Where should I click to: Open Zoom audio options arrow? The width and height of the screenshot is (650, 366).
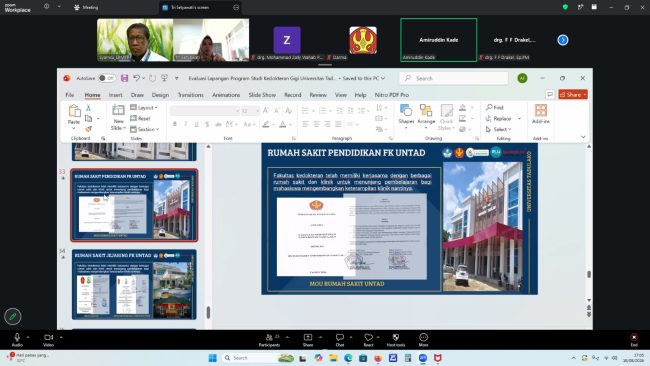click(x=28, y=337)
